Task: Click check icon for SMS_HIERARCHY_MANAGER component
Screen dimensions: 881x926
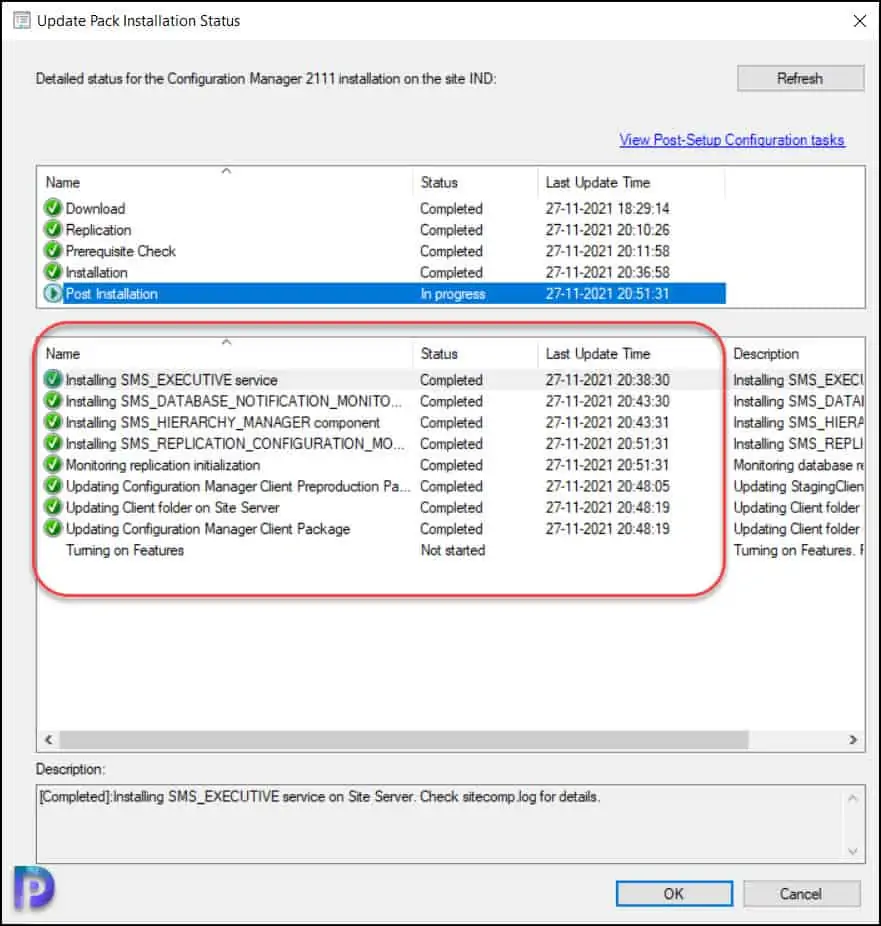Action: click(53, 422)
